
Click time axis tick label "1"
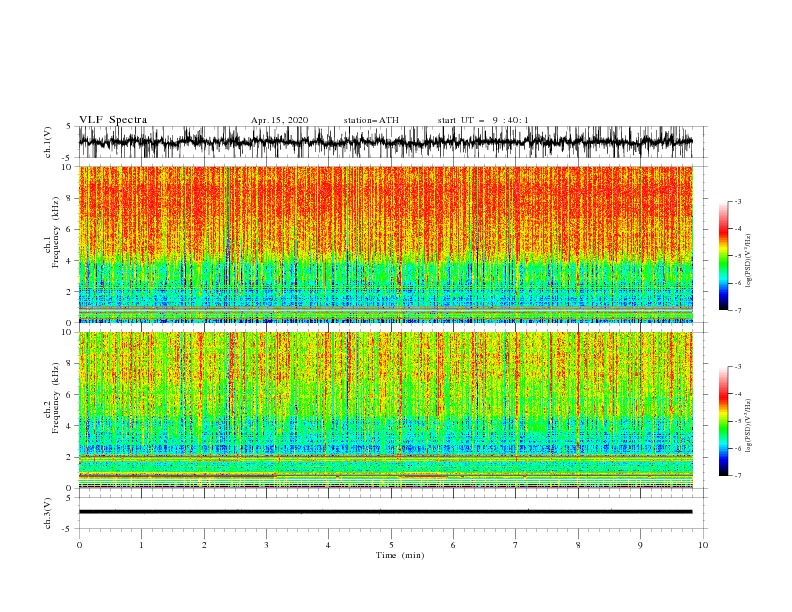[x=141, y=545]
